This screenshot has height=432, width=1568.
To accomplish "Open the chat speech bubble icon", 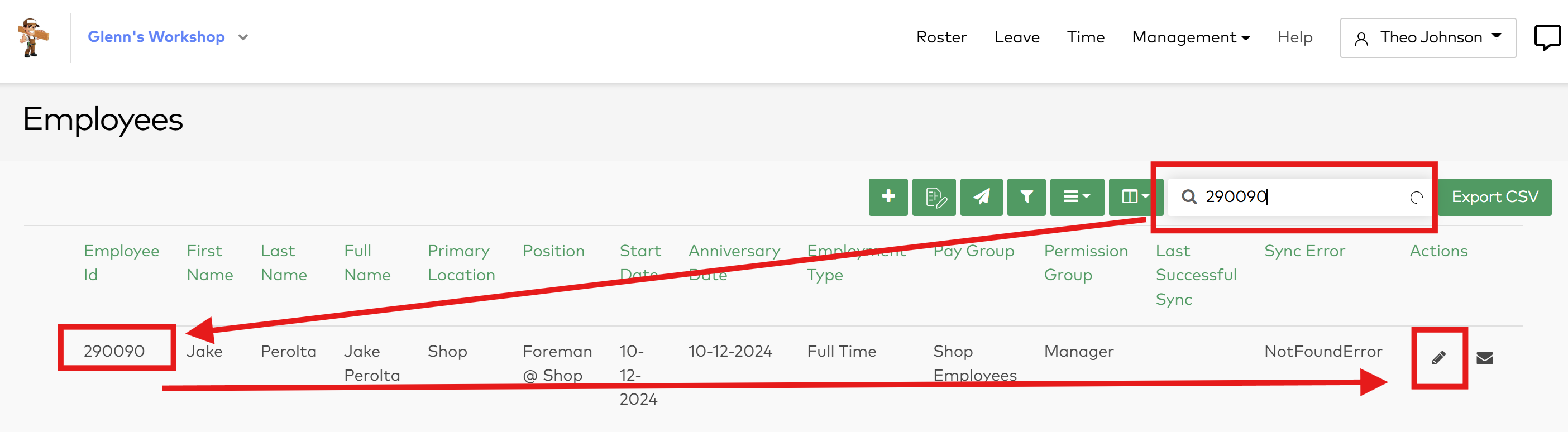I will [x=1547, y=38].
